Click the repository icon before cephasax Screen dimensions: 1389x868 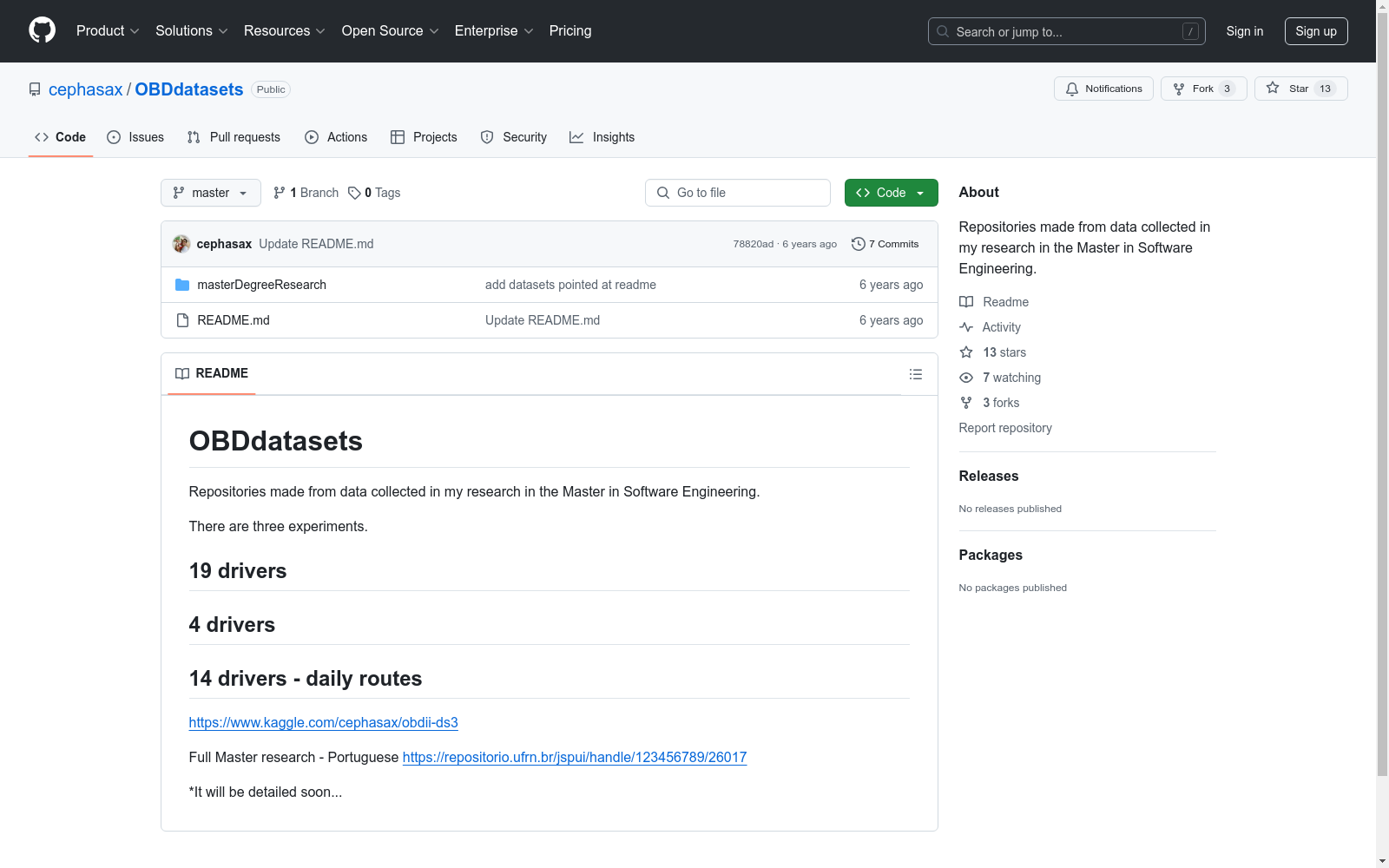tap(35, 89)
